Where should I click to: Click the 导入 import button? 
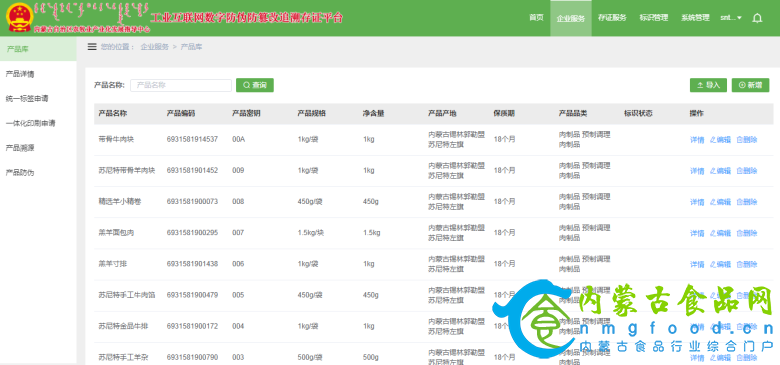point(708,85)
